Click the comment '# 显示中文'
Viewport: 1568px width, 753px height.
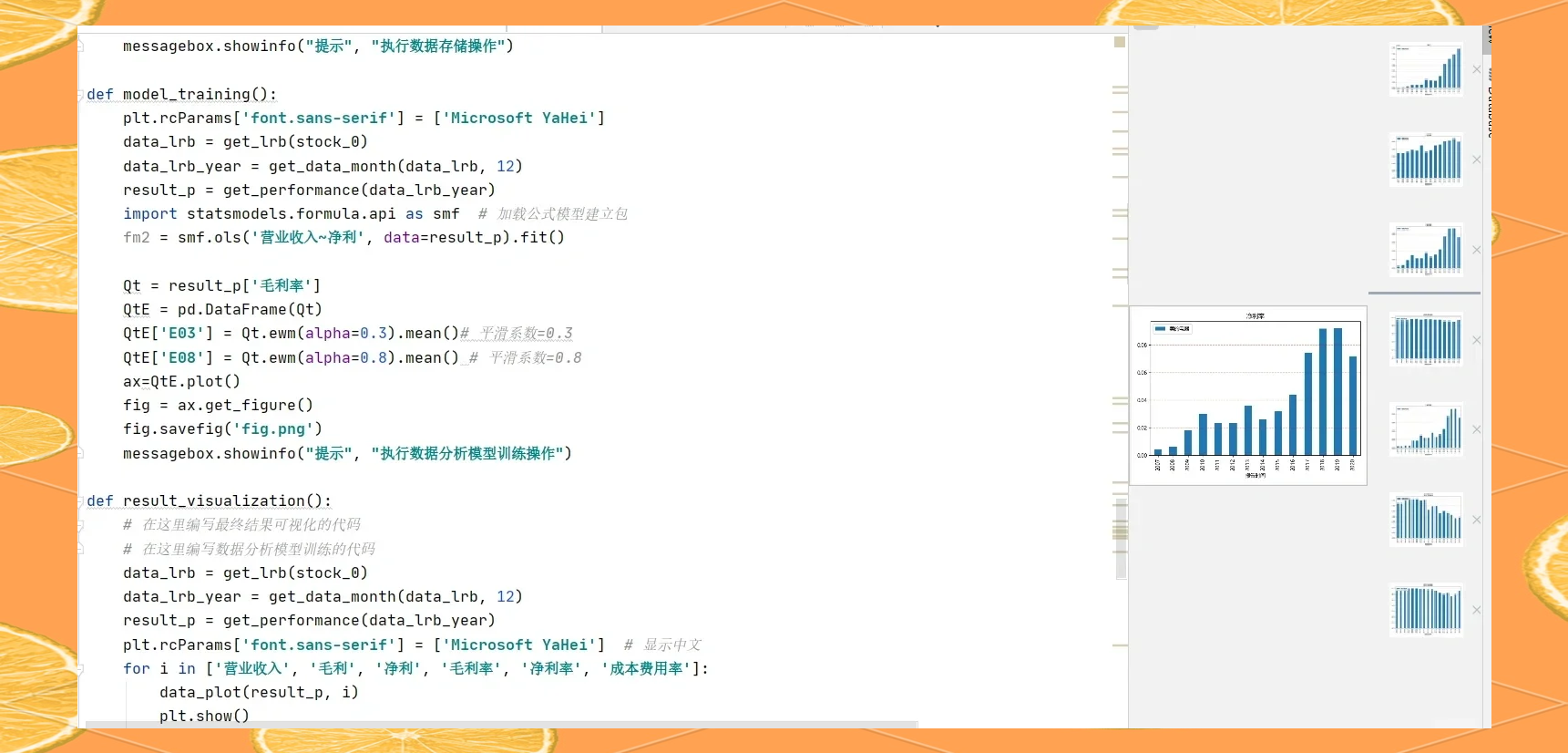pyautogui.click(x=662, y=645)
